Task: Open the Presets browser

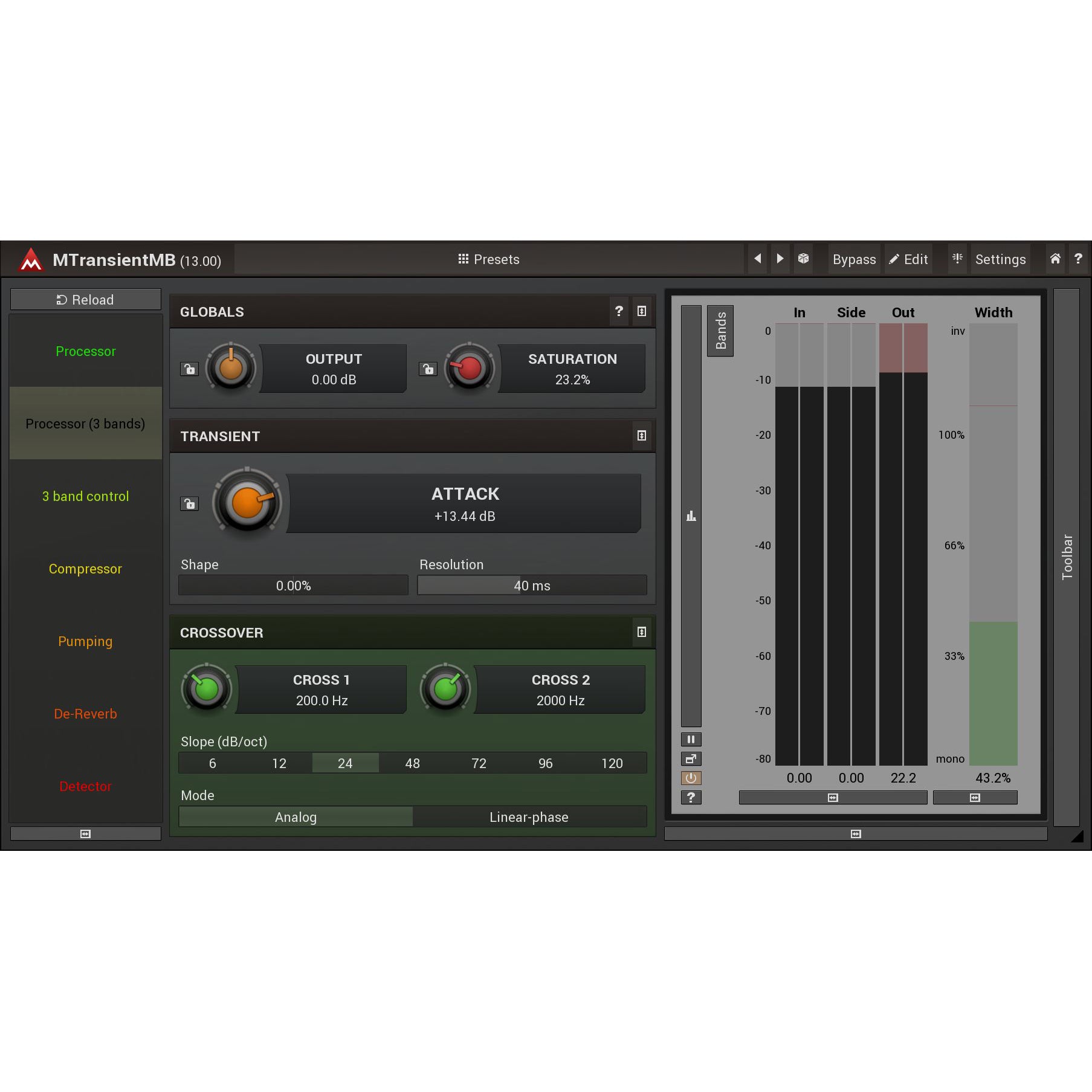Action: (489, 259)
